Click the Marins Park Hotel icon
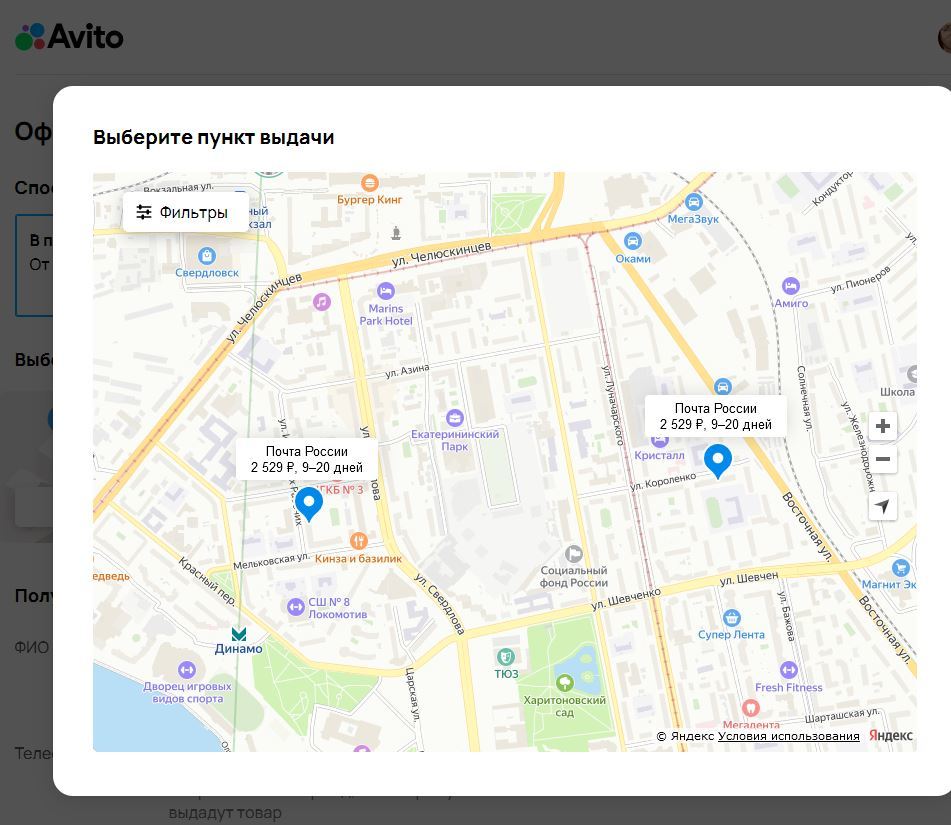Viewport: 951px width, 825px height. tap(386, 291)
